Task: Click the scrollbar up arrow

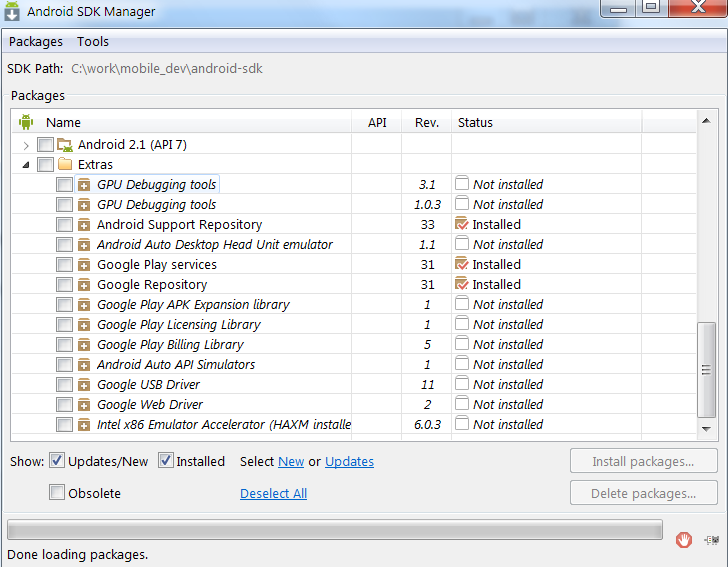Action: pyautogui.click(x=706, y=121)
